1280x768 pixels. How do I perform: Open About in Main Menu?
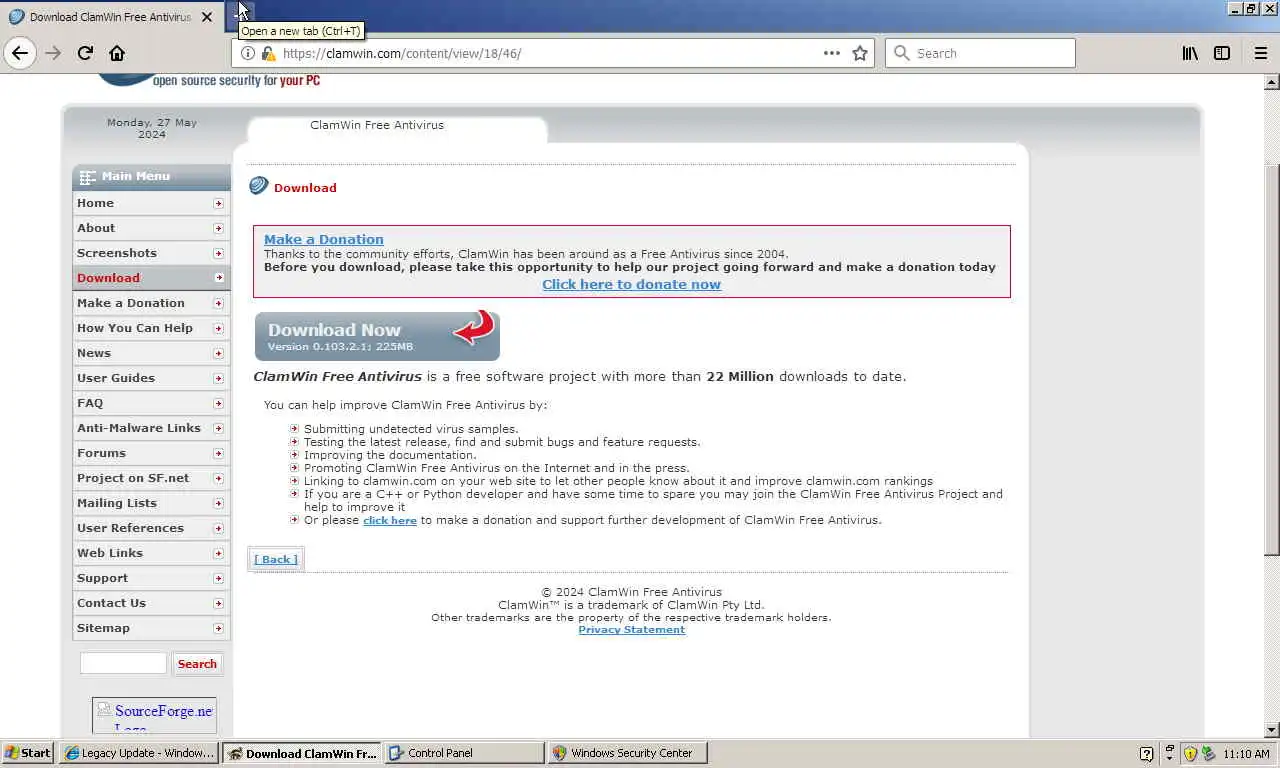[151, 228]
